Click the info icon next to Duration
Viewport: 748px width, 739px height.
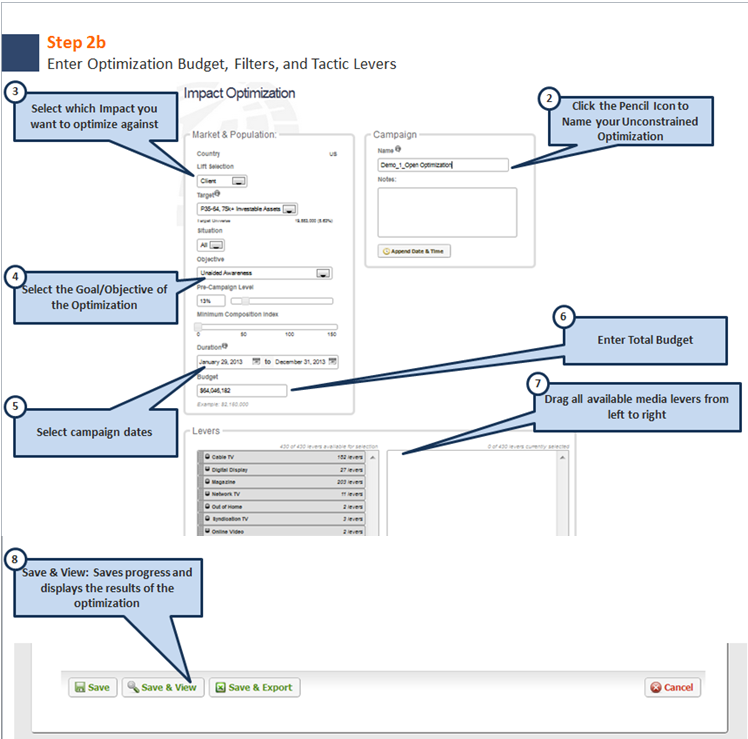click(225, 347)
